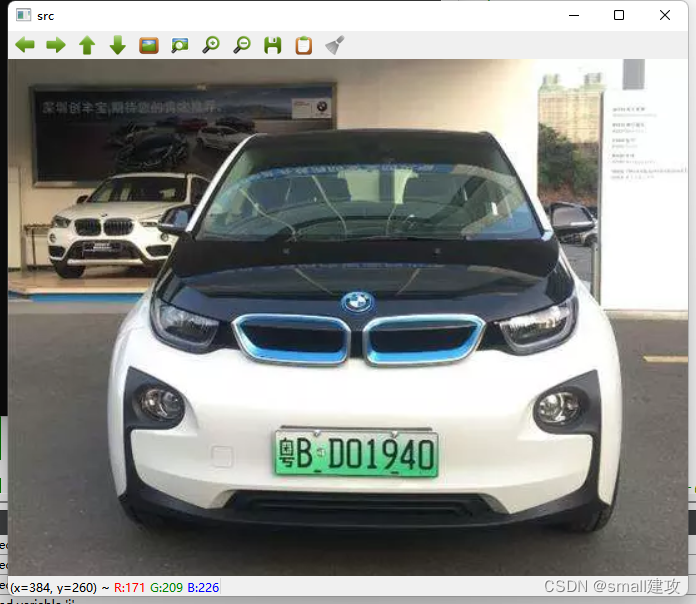
Task: Click the src window title icon
Action: (x=23, y=15)
